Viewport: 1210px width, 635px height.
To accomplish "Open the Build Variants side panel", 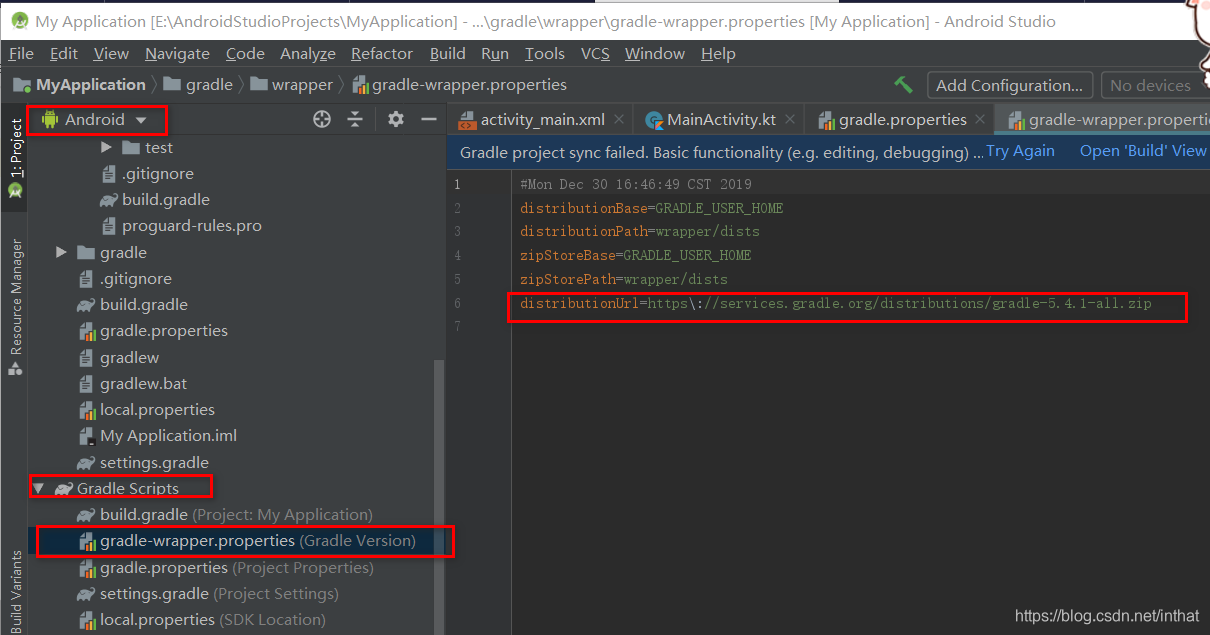I will point(15,590).
